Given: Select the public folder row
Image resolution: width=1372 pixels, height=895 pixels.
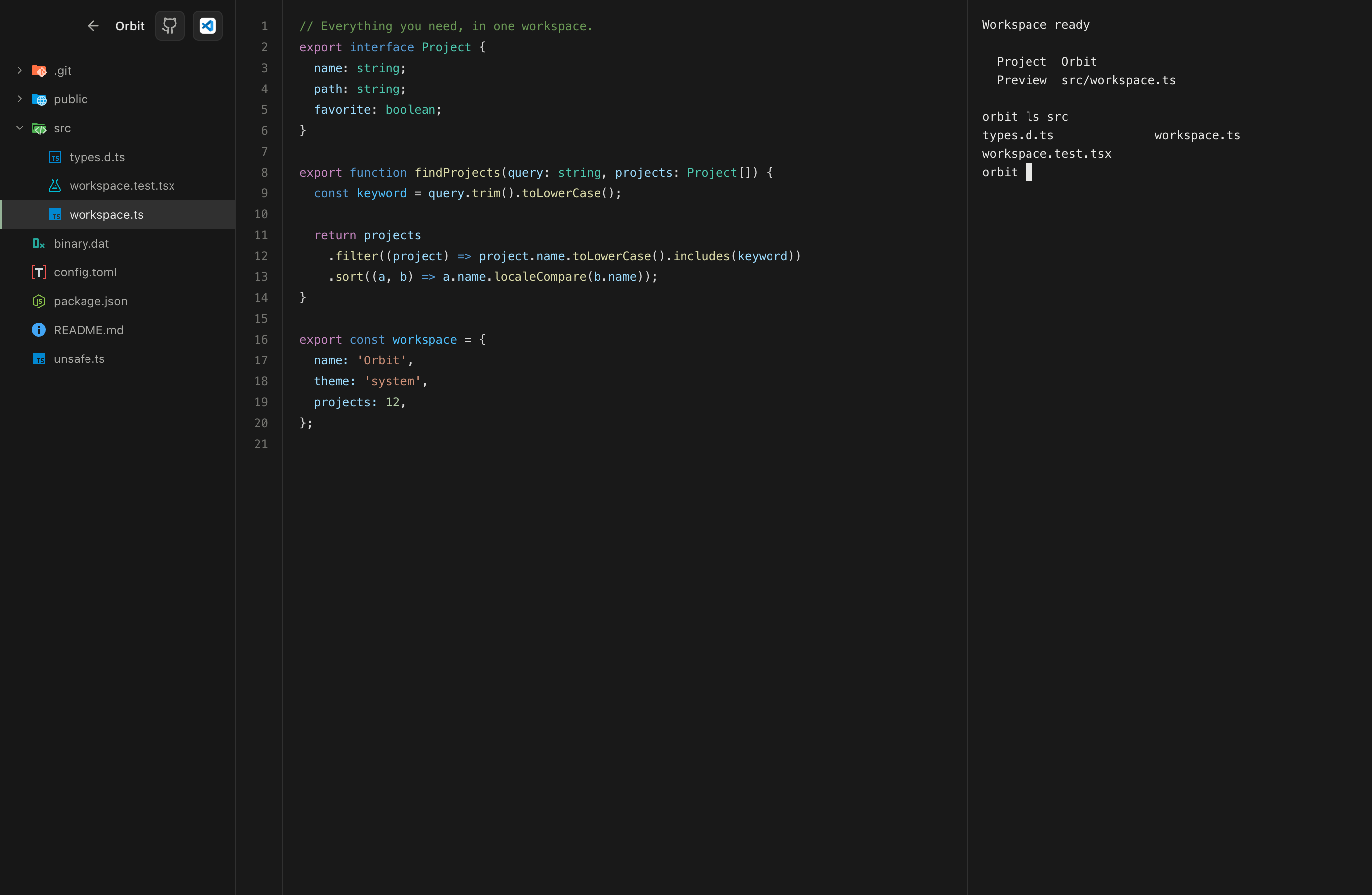Looking at the screenshot, I should [118, 99].
